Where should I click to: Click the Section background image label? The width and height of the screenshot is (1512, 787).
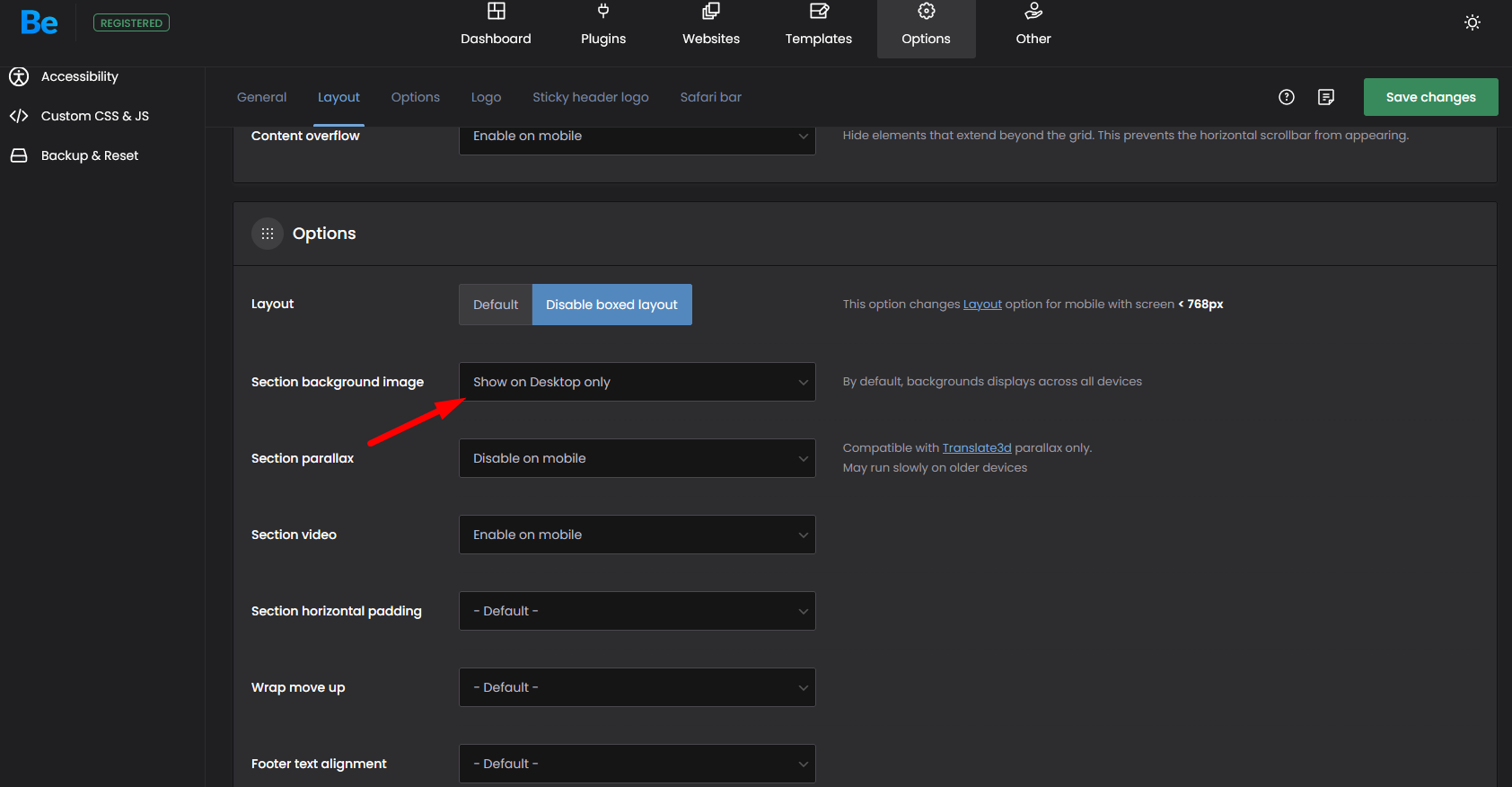click(x=338, y=382)
